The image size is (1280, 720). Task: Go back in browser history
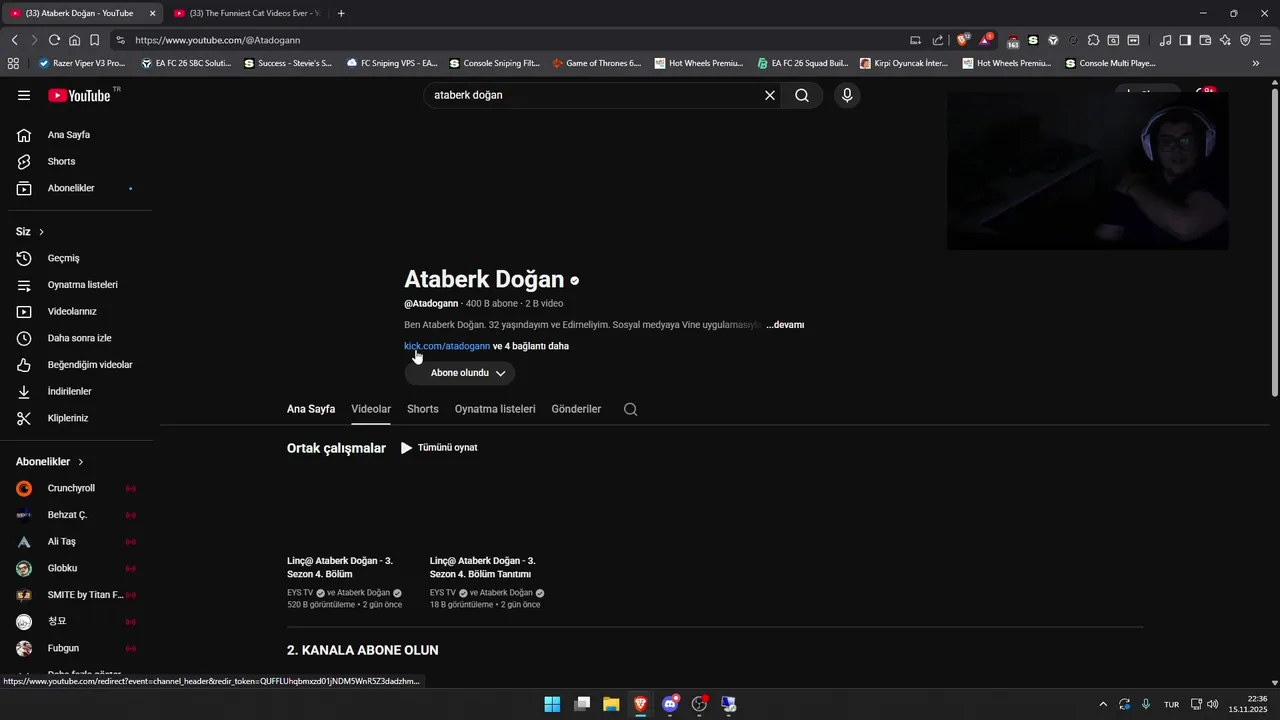[14, 40]
